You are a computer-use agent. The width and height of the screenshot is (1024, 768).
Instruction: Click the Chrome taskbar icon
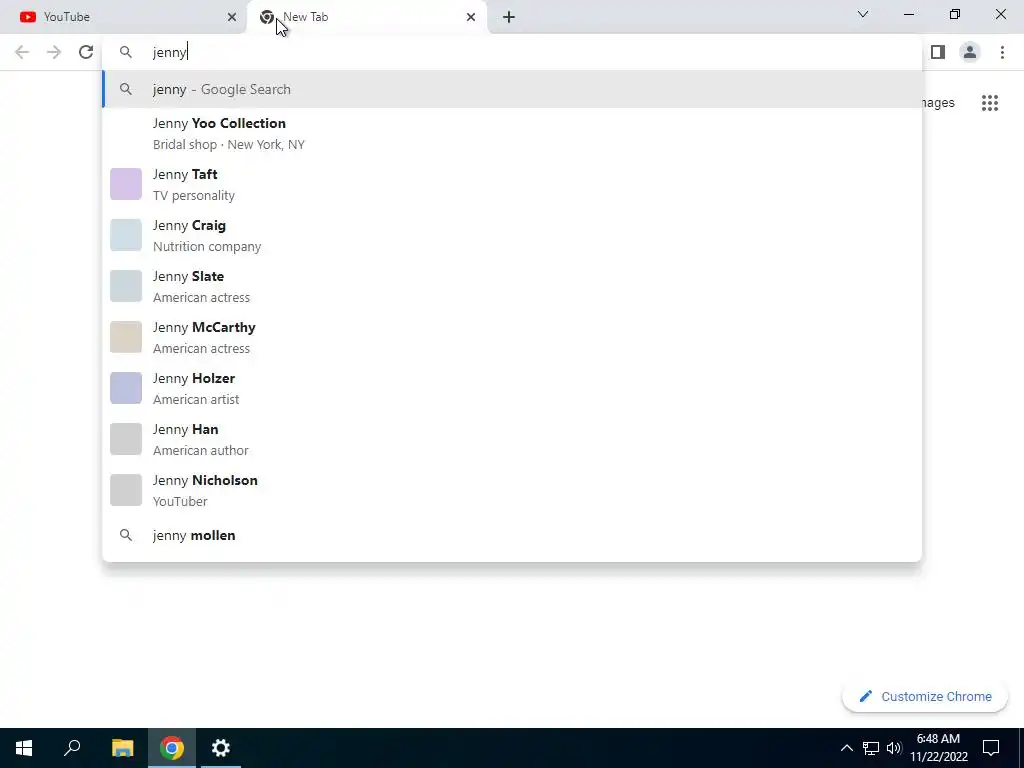(172, 748)
